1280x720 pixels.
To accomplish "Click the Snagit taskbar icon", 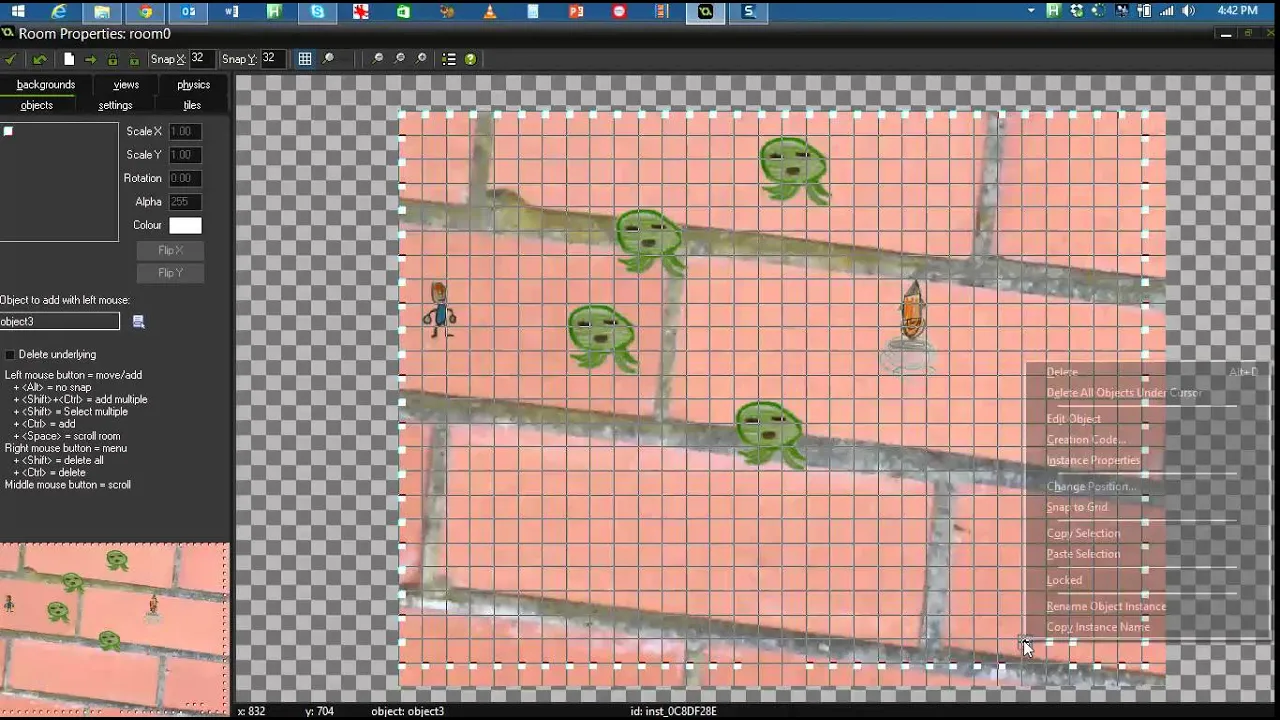I will (x=749, y=12).
